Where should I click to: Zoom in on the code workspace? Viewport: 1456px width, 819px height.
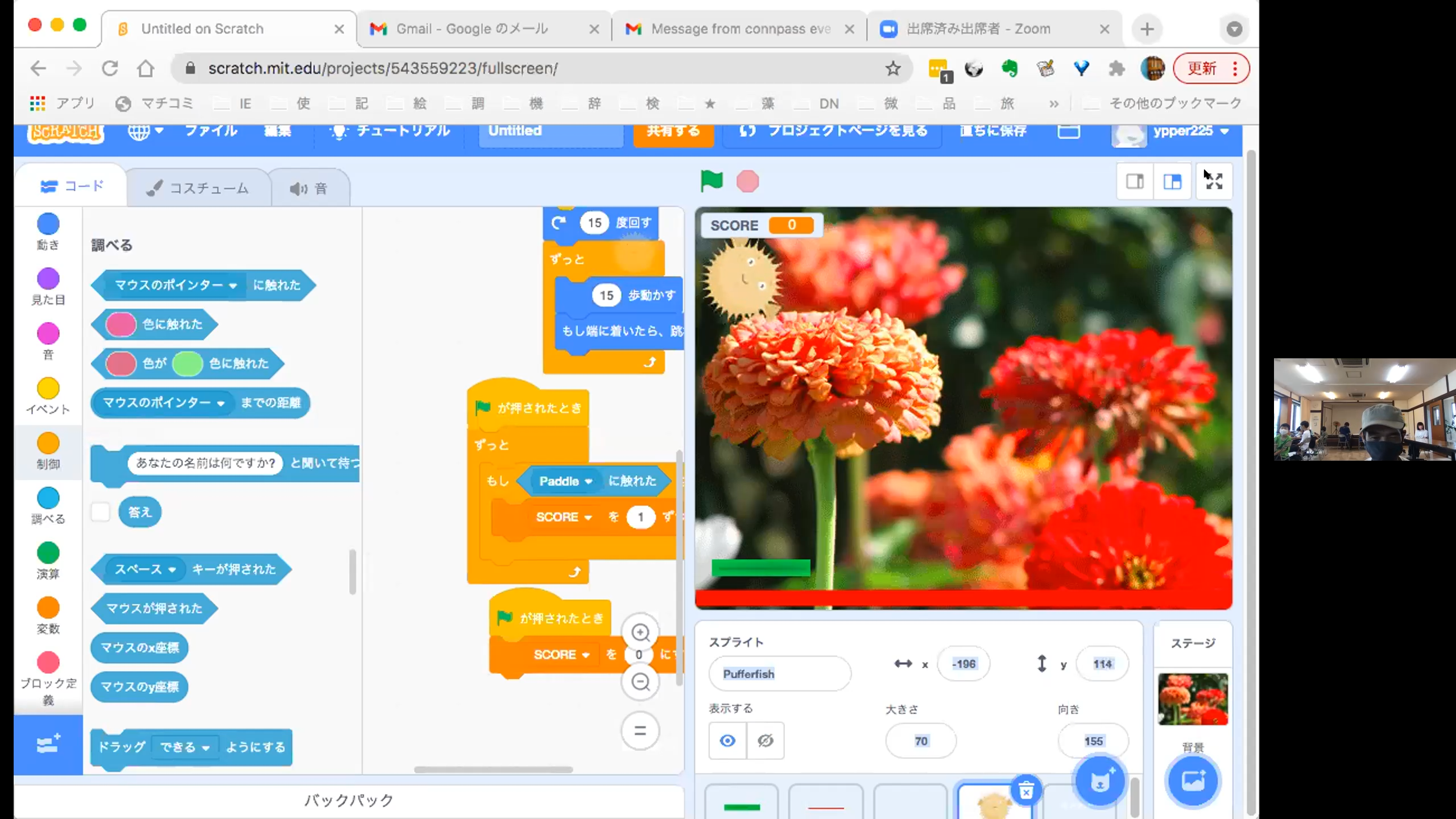[640, 632]
